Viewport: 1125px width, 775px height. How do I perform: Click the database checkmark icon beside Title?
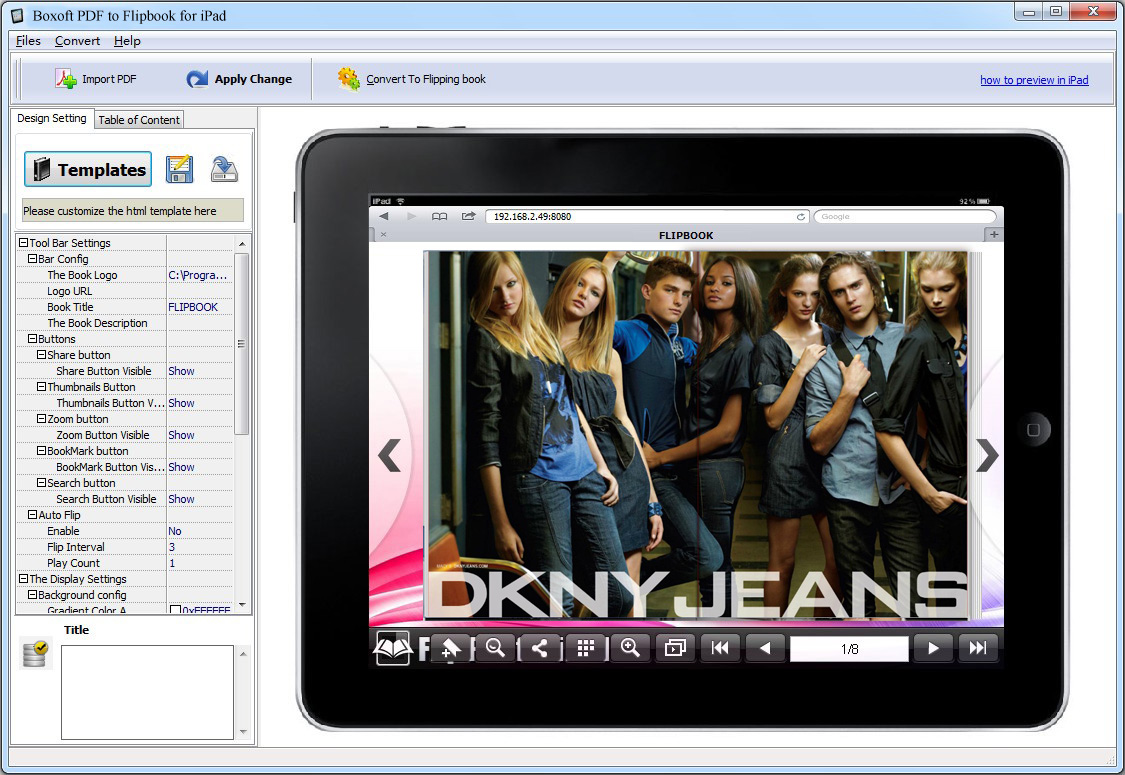click(x=35, y=653)
